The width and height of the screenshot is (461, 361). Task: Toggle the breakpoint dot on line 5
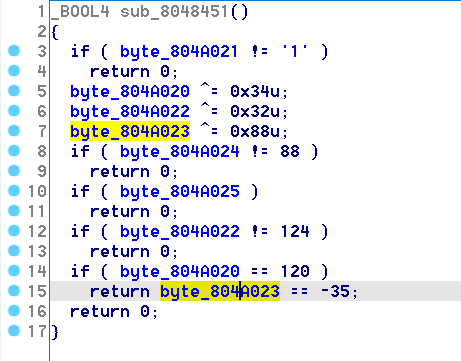[x=14, y=91]
